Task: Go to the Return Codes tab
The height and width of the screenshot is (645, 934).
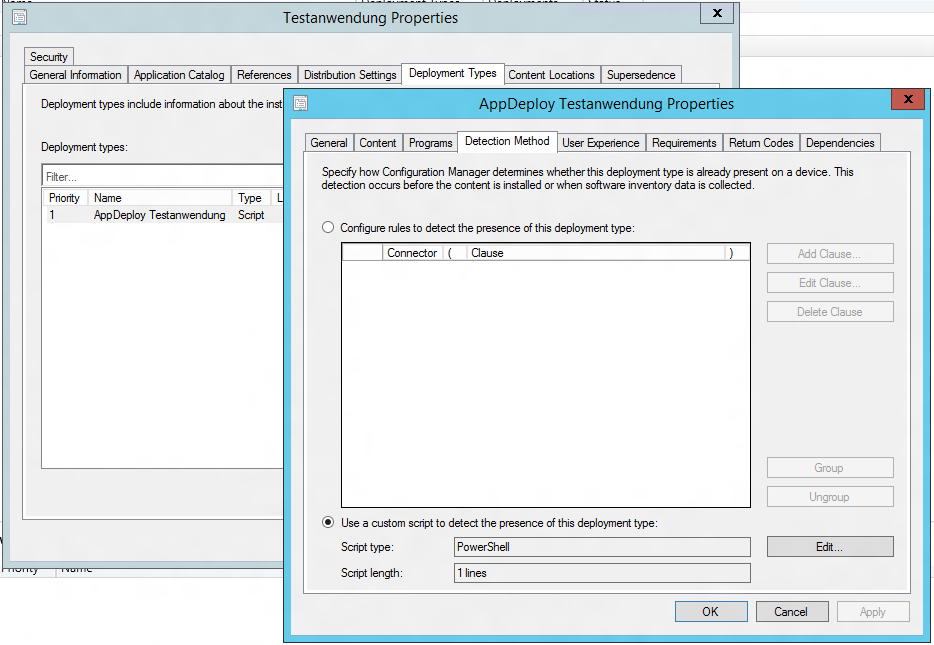Action: coord(761,143)
